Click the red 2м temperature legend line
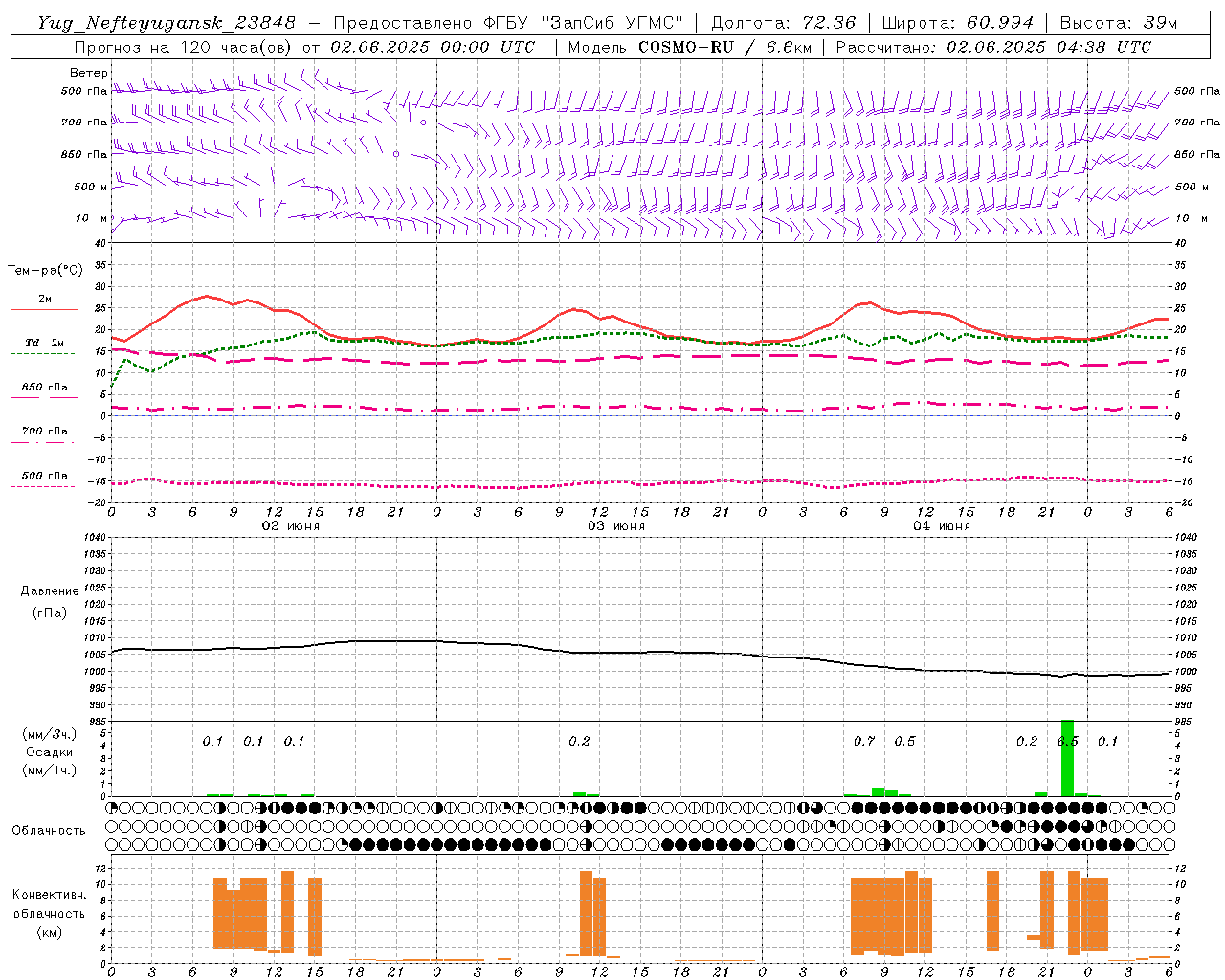The image size is (1225, 980). click(44, 309)
